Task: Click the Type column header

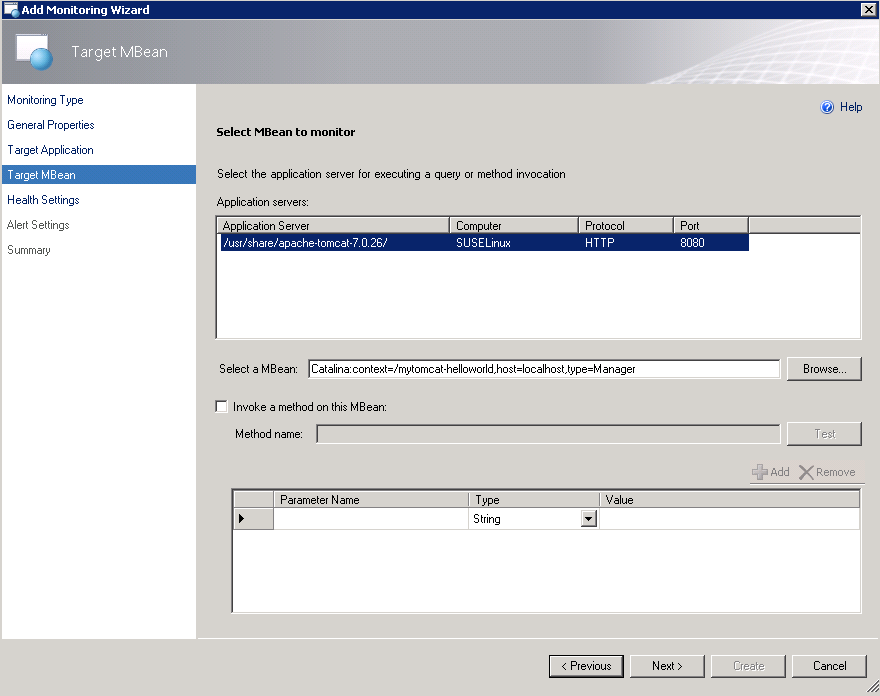Action: [534, 500]
